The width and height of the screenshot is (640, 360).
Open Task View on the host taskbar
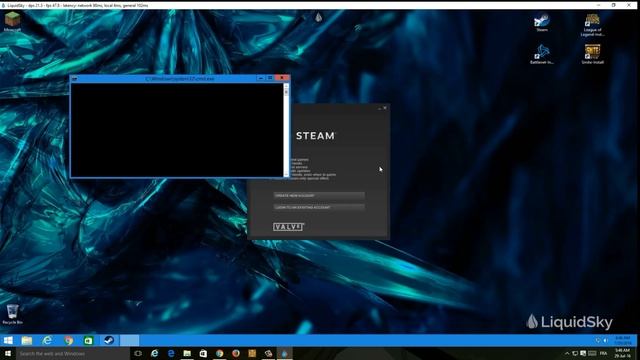pyautogui.click(x=138, y=353)
